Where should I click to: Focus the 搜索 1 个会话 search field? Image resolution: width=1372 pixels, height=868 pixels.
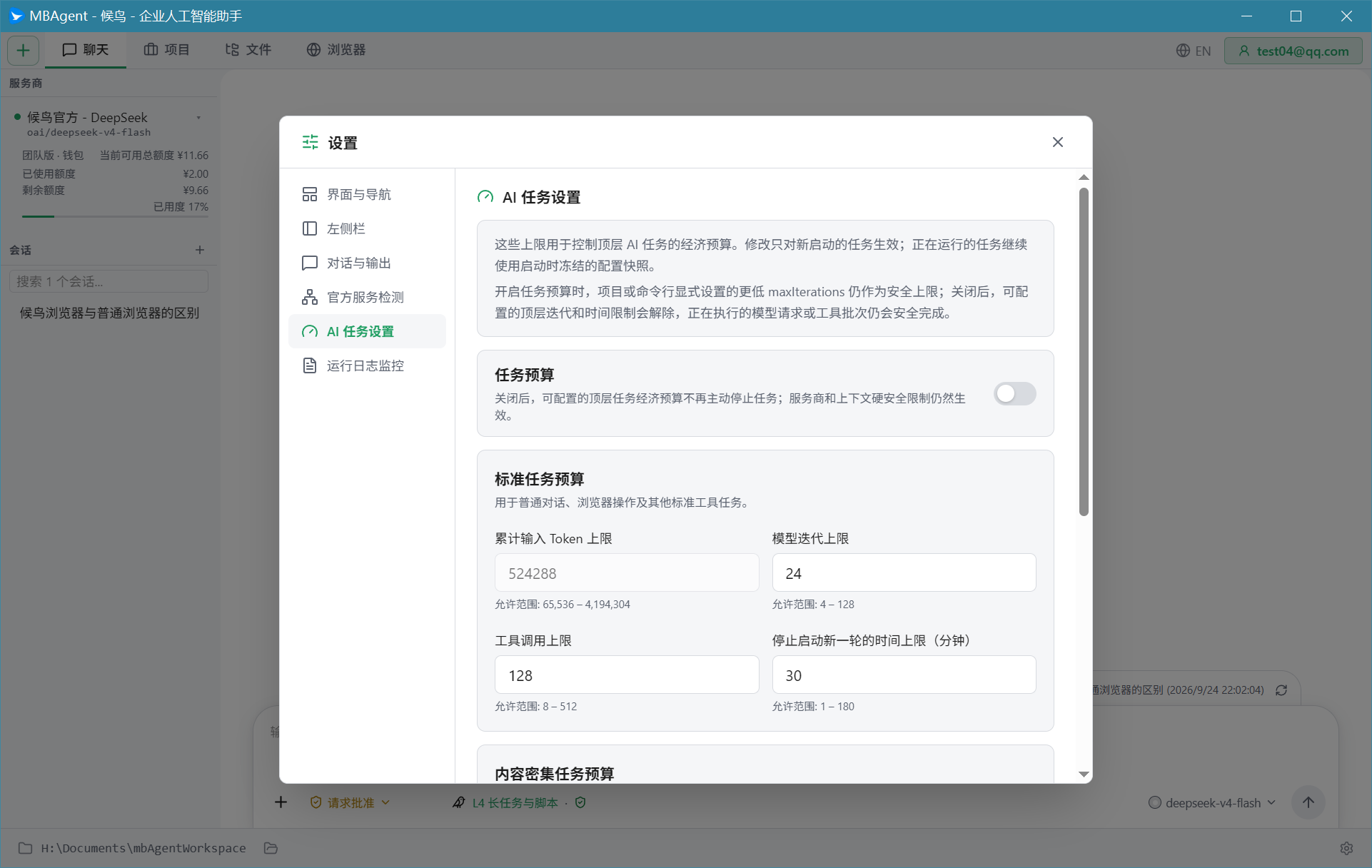(x=109, y=281)
